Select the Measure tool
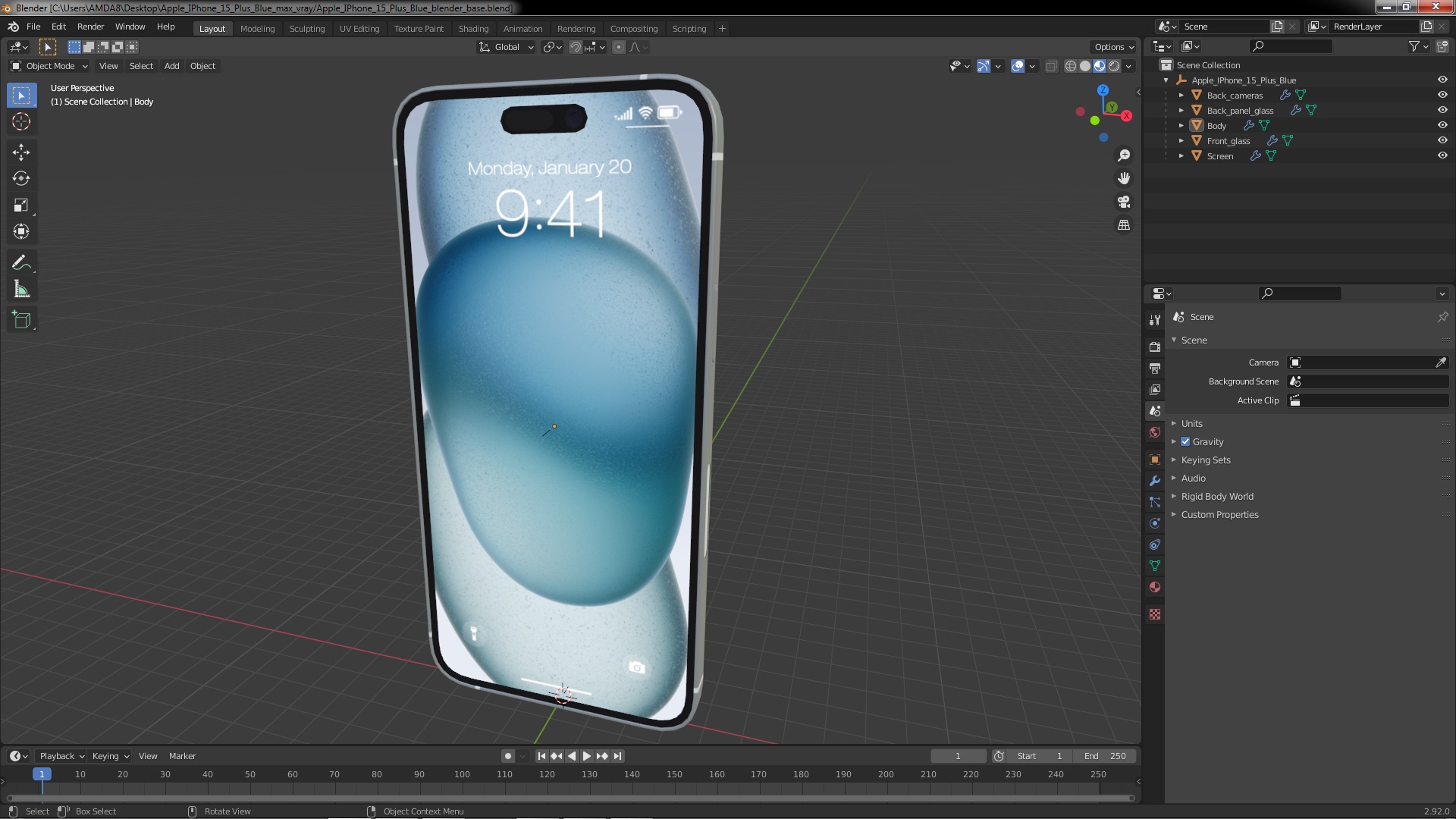Viewport: 1456px width, 819px height. [x=21, y=290]
